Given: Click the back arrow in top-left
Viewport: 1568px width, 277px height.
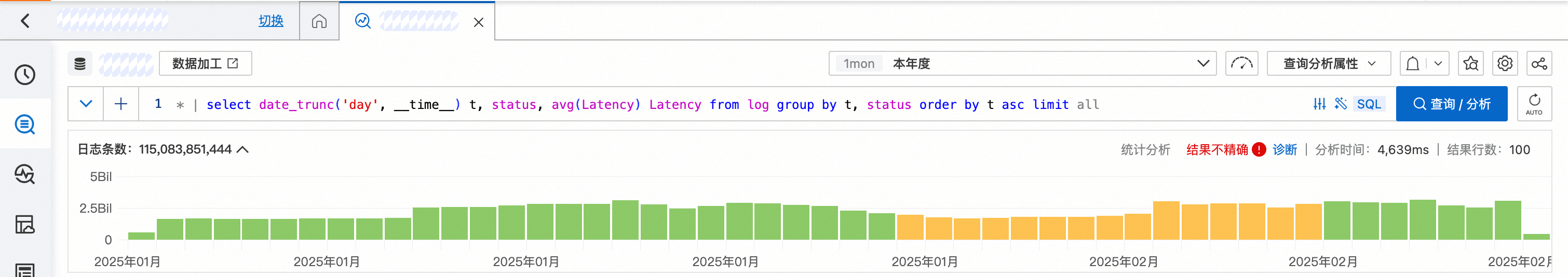Looking at the screenshot, I should (x=25, y=21).
